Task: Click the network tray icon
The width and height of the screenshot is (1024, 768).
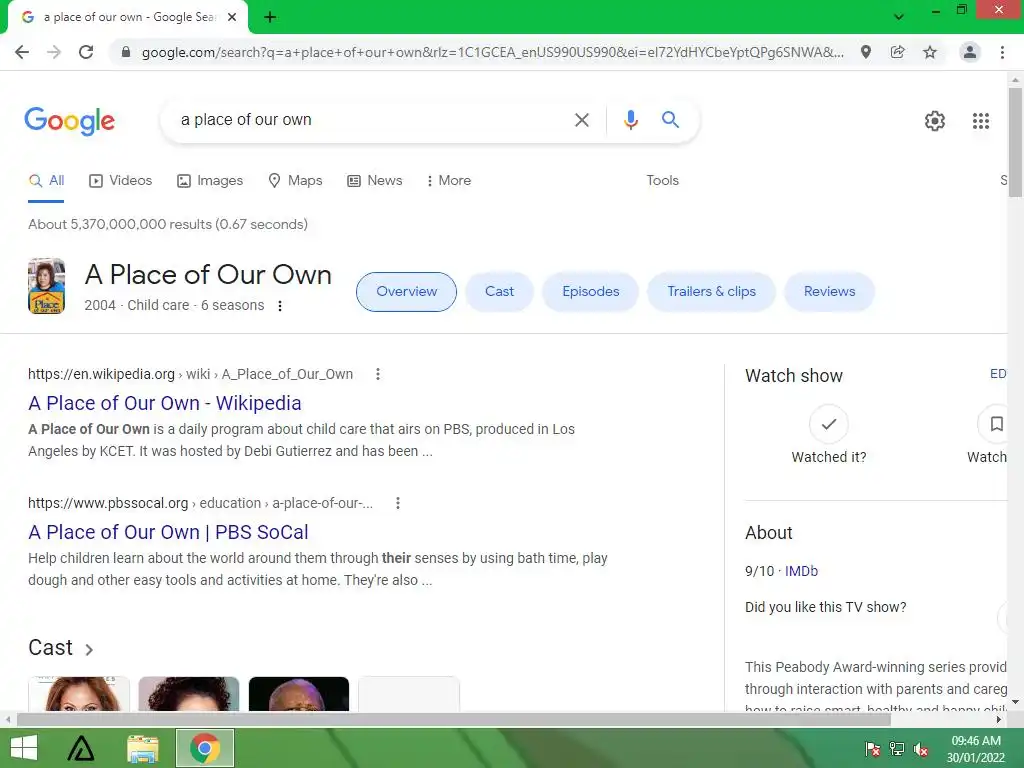Action: click(x=897, y=749)
